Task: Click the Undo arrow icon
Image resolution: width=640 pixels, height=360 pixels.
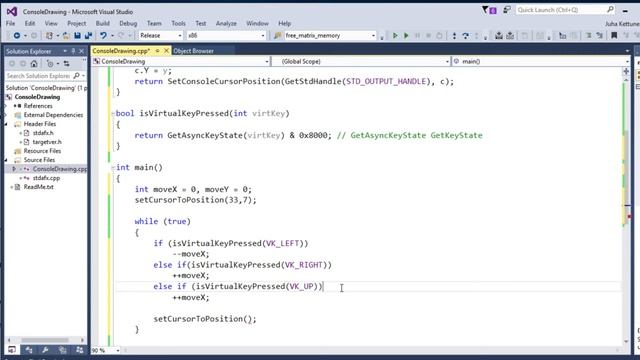Action: tap(103, 36)
